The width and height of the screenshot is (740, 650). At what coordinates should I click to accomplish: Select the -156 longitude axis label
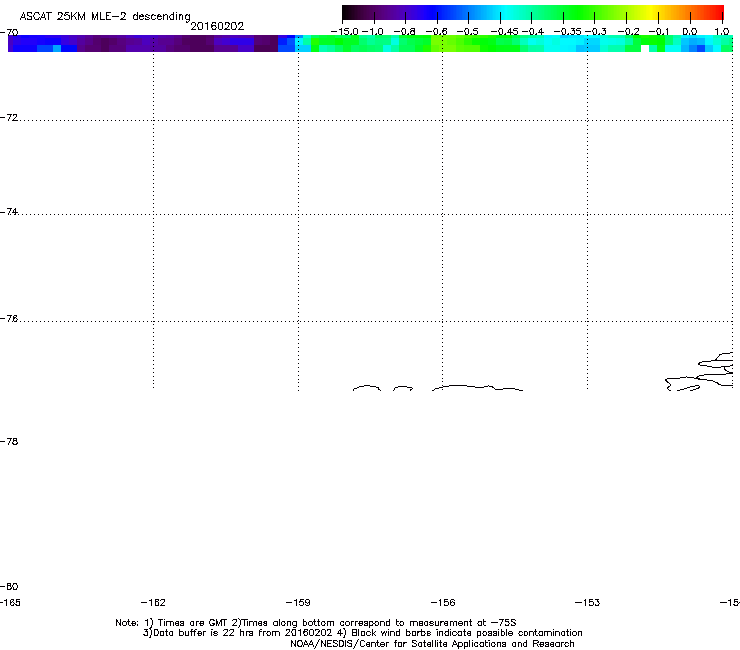coord(443,602)
